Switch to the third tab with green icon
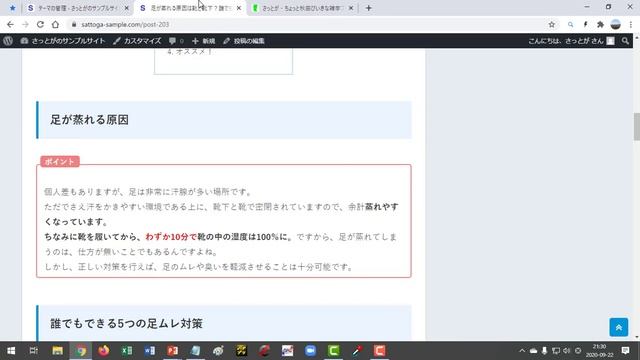 (302, 8)
